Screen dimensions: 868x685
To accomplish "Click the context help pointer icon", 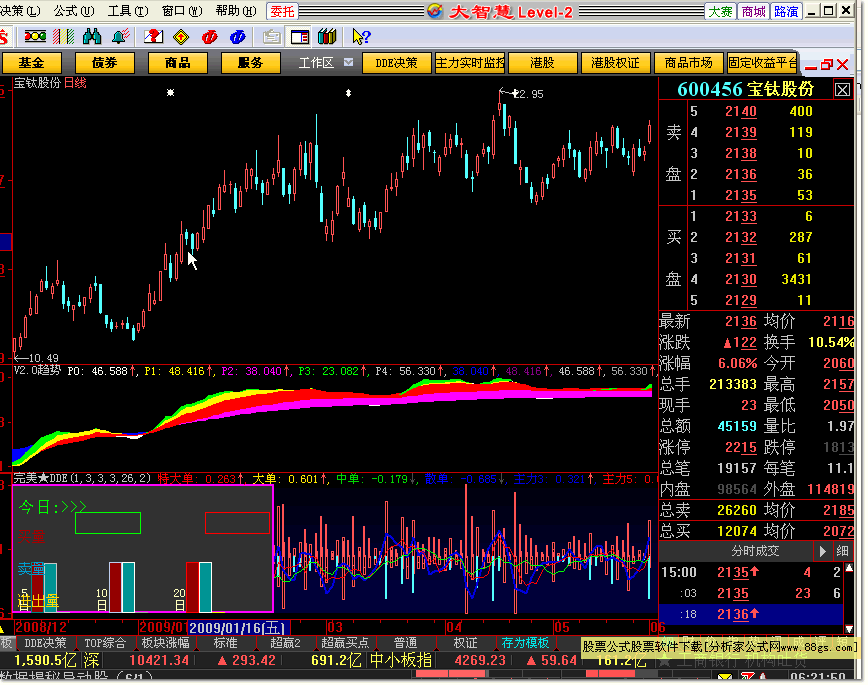I will click(361, 37).
